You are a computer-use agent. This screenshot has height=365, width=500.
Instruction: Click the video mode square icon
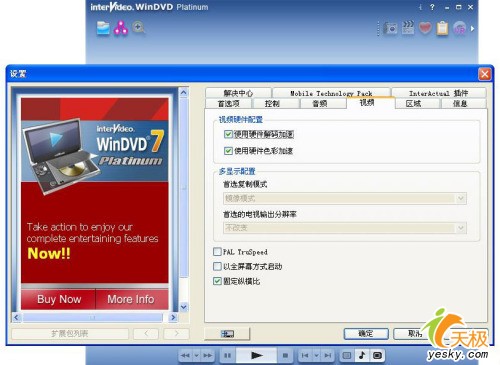click(347, 355)
